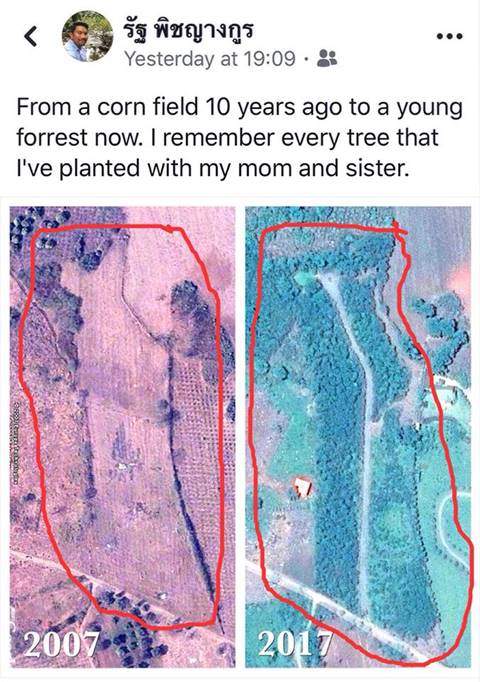Open the 2017 satellite photo
Screen dimensions: 480x682
point(358,436)
